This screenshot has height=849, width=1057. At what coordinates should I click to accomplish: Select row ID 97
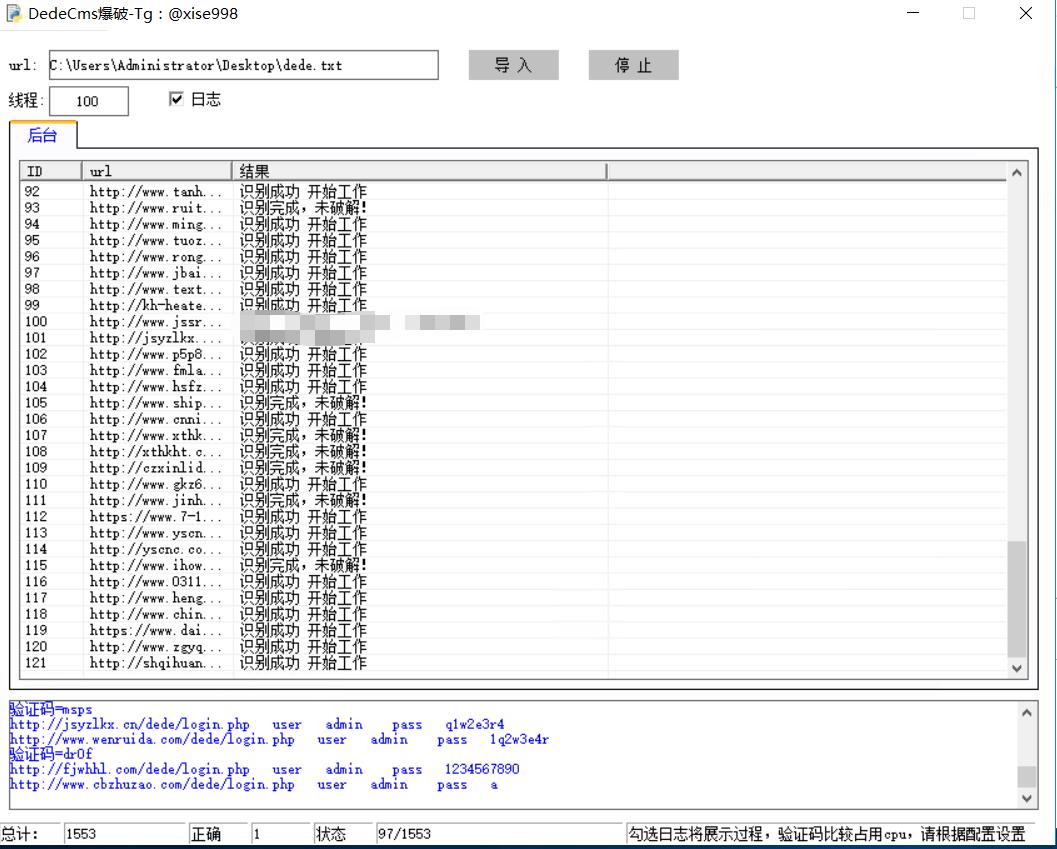[x=32, y=272]
